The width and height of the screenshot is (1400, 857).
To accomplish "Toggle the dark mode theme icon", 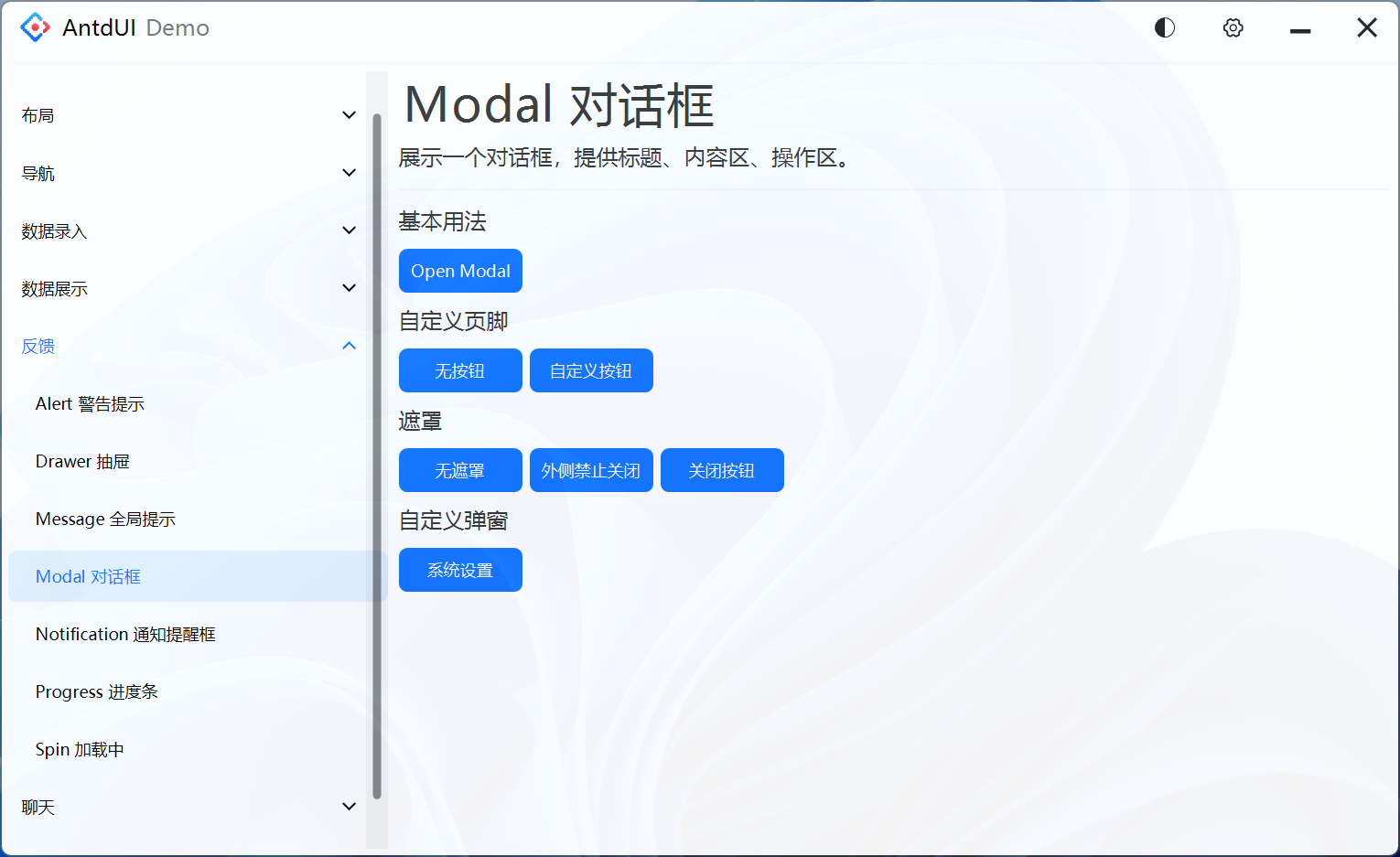I will pyautogui.click(x=1164, y=27).
